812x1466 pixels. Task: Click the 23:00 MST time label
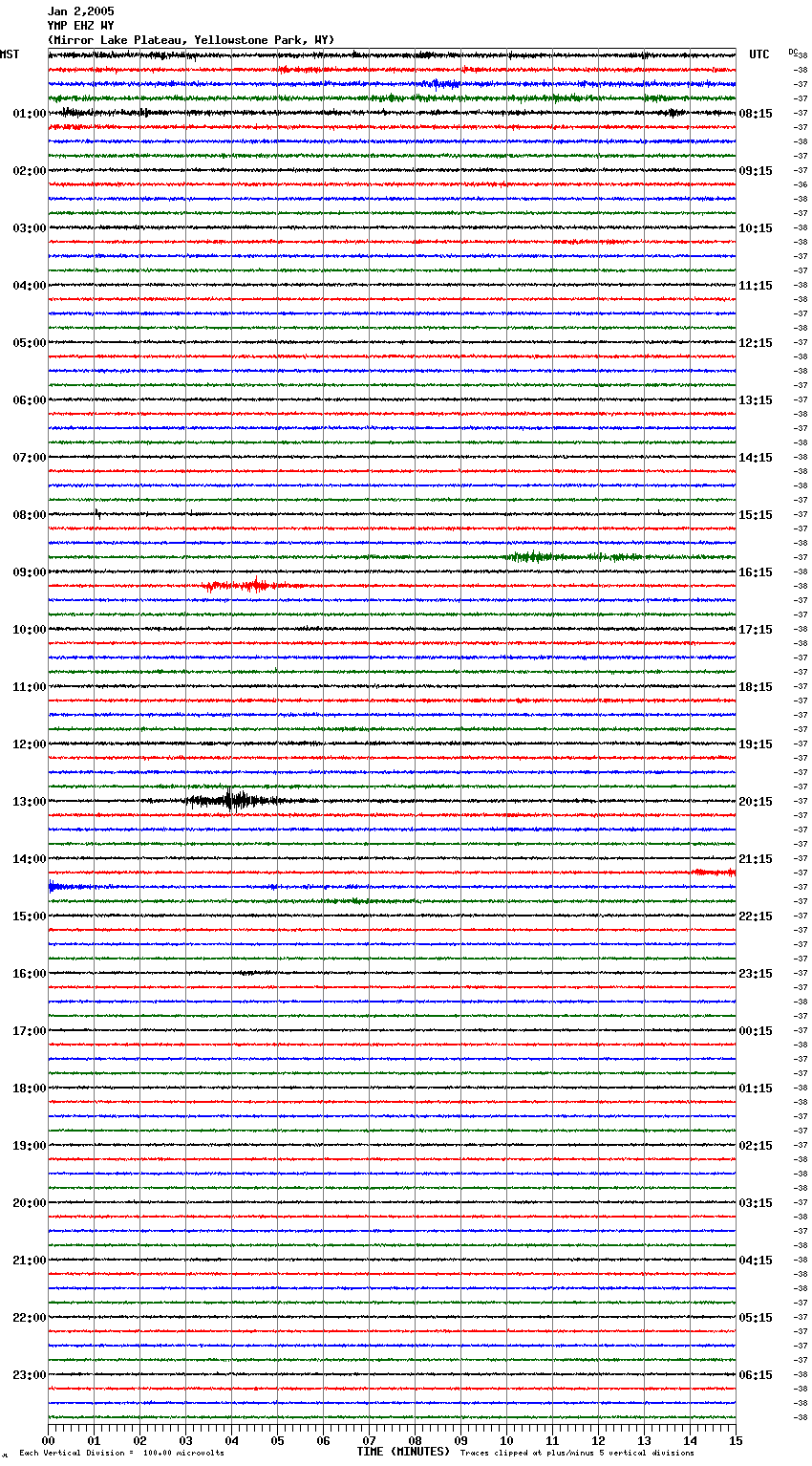tap(30, 1375)
